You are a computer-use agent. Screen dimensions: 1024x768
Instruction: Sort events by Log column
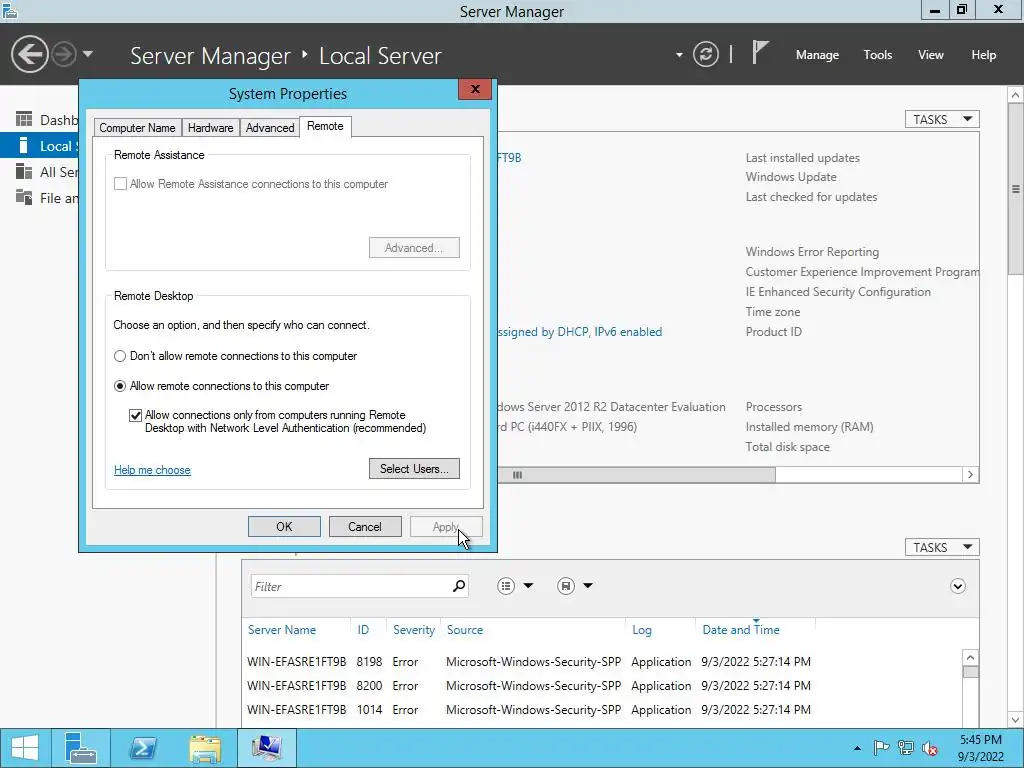point(641,630)
